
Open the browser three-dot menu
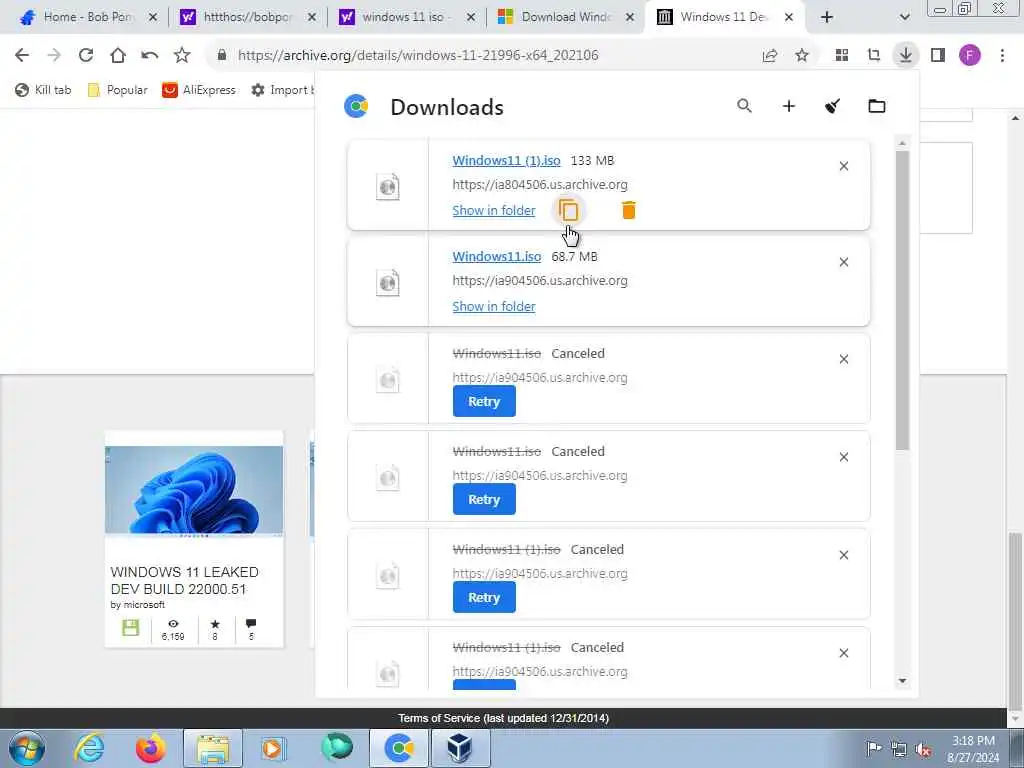1002,56
